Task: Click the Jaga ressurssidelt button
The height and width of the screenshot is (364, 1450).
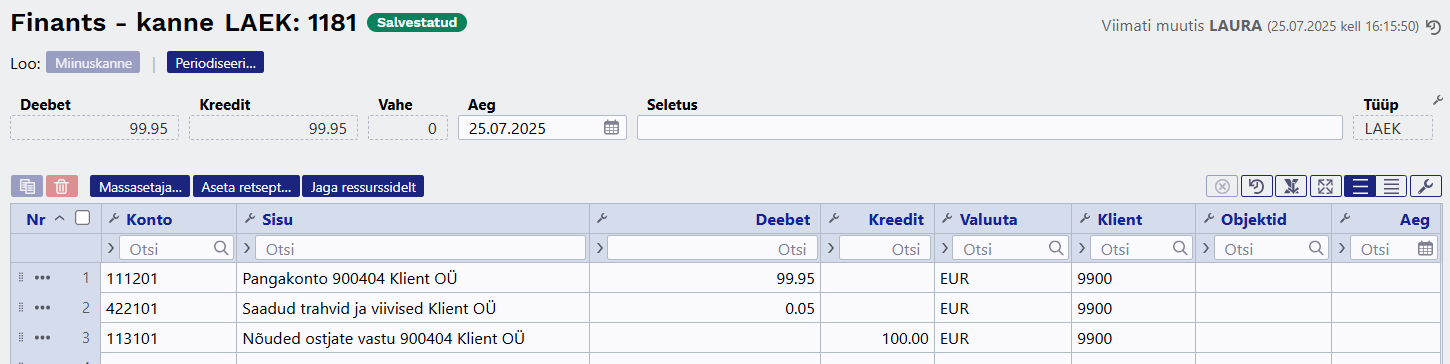Action: click(x=363, y=186)
